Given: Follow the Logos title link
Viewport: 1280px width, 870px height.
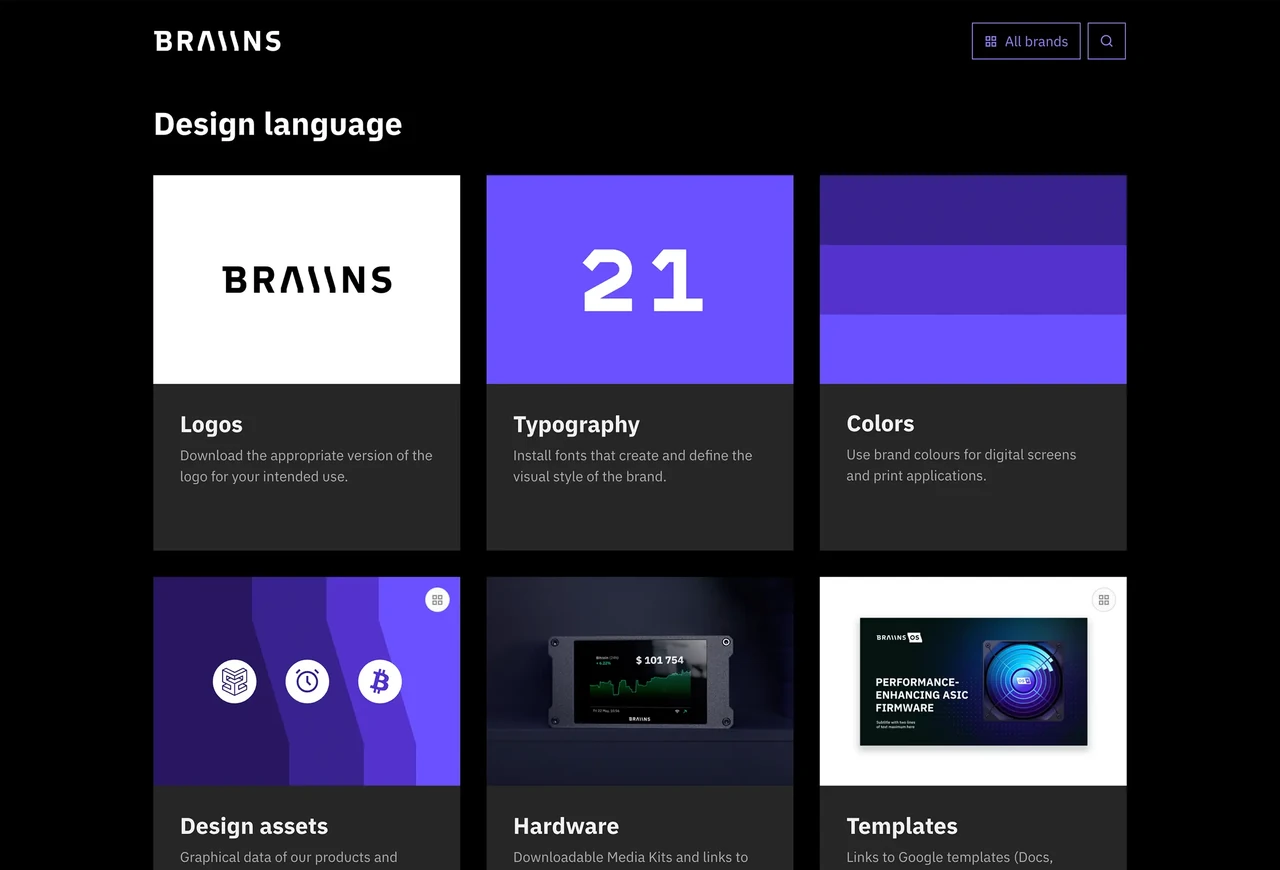Looking at the screenshot, I should point(211,424).
